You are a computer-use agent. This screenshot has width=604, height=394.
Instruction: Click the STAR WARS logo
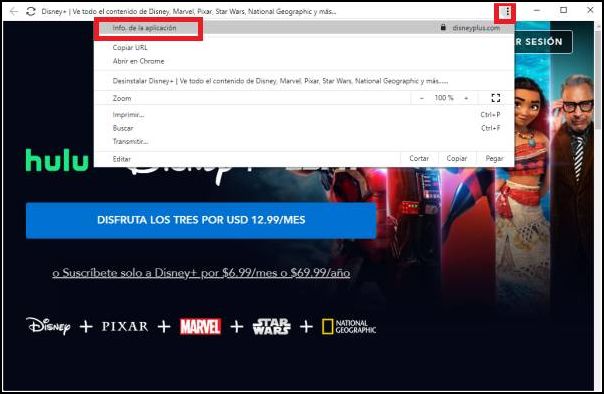coord(272,327)
